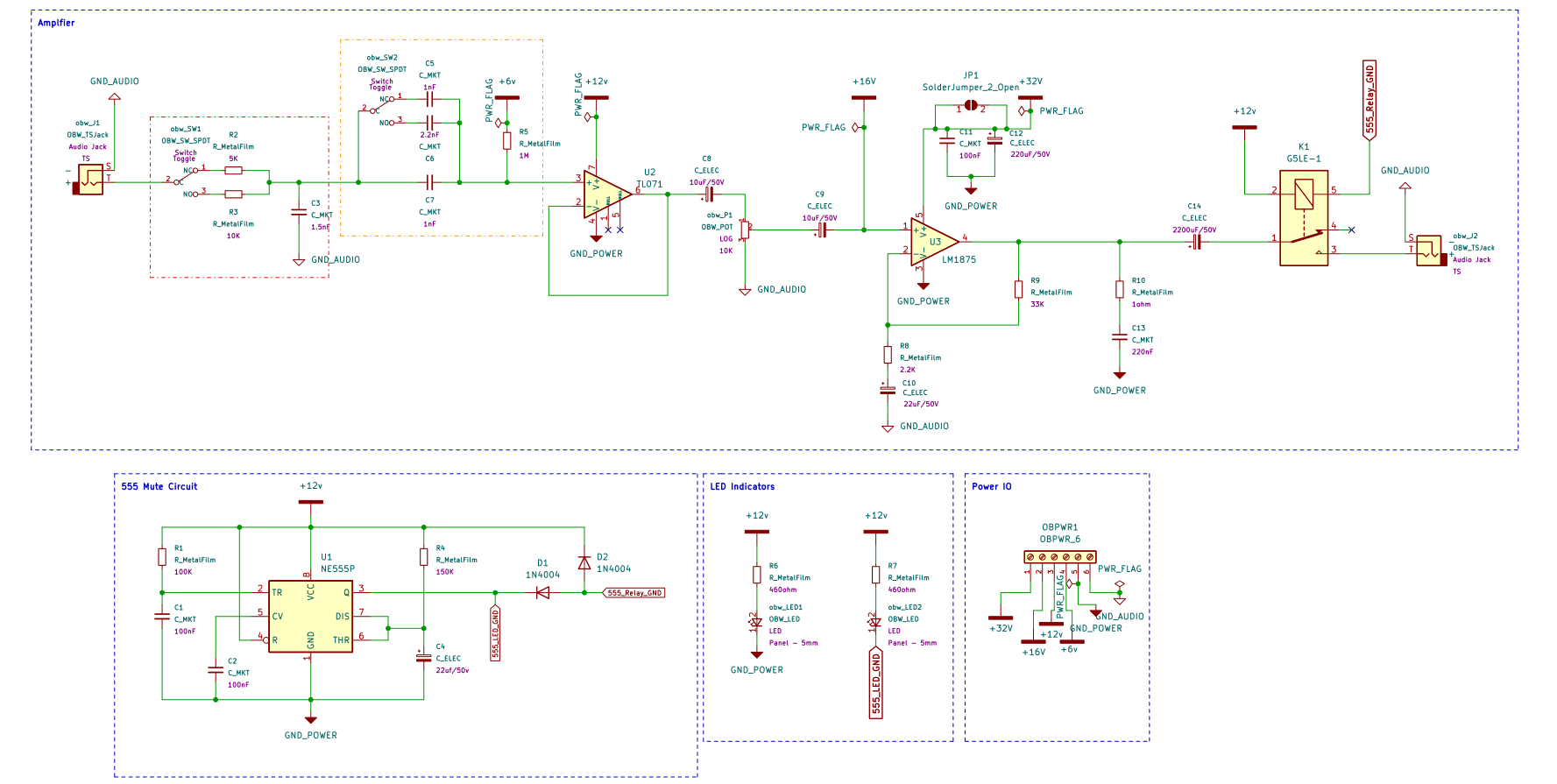Viewport: 1557px width, 784px height.
Task: Click capacitor C4 22uF symbol
Action: 423,657
